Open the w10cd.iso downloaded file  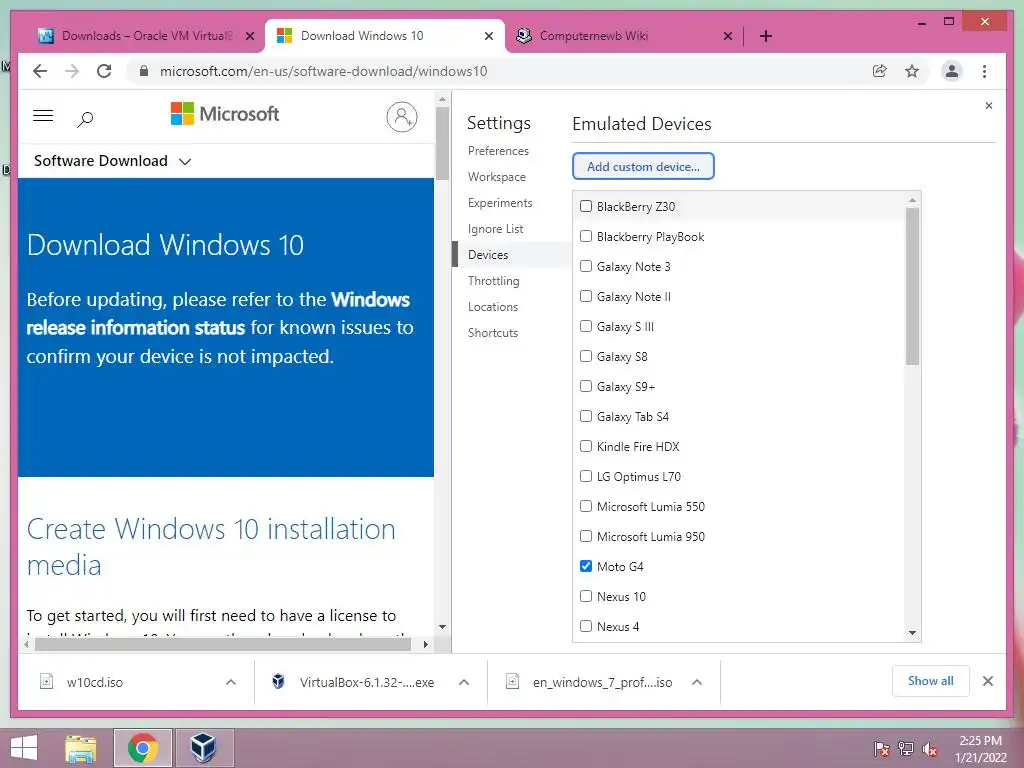[x=95, y=682]
